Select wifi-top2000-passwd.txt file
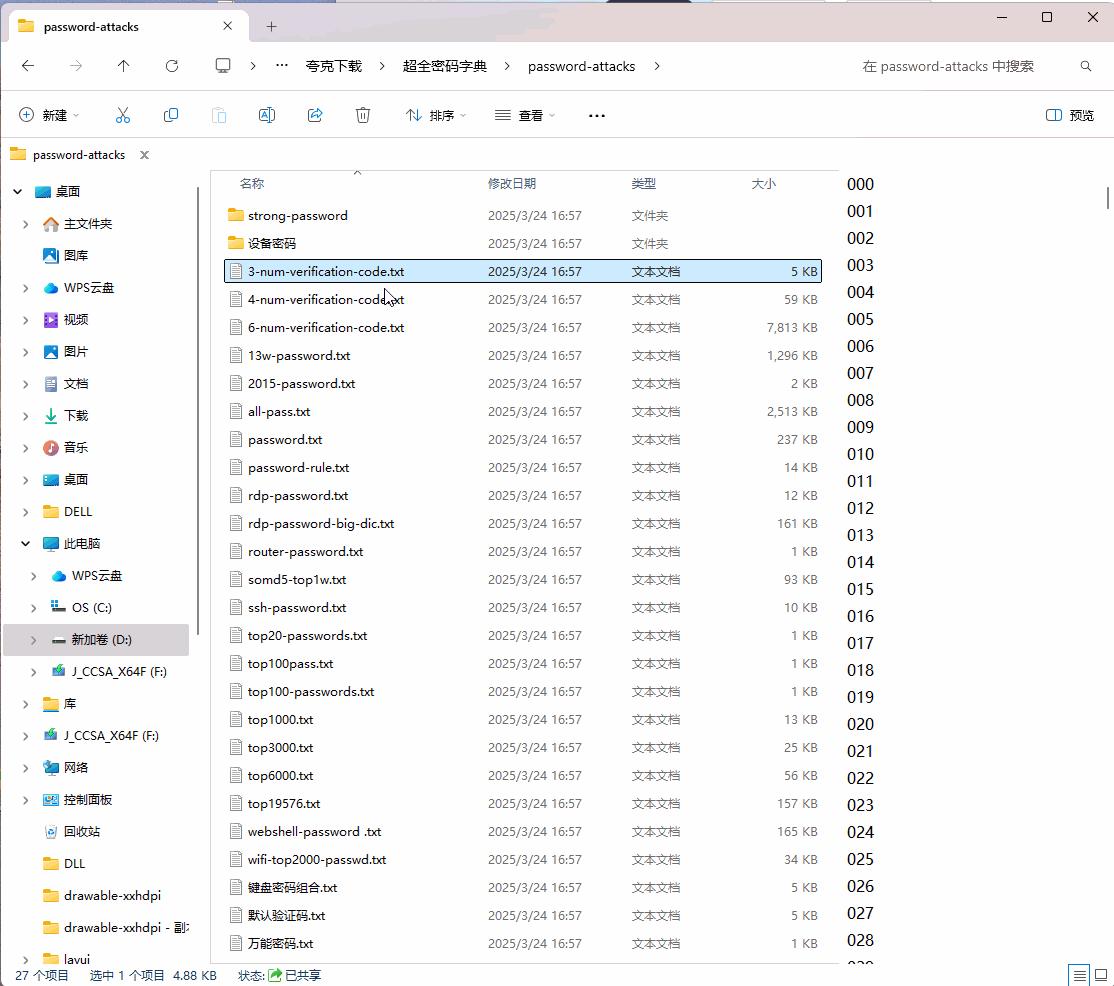The height and width of the screenshot is (986, 1114). point(523,860)
